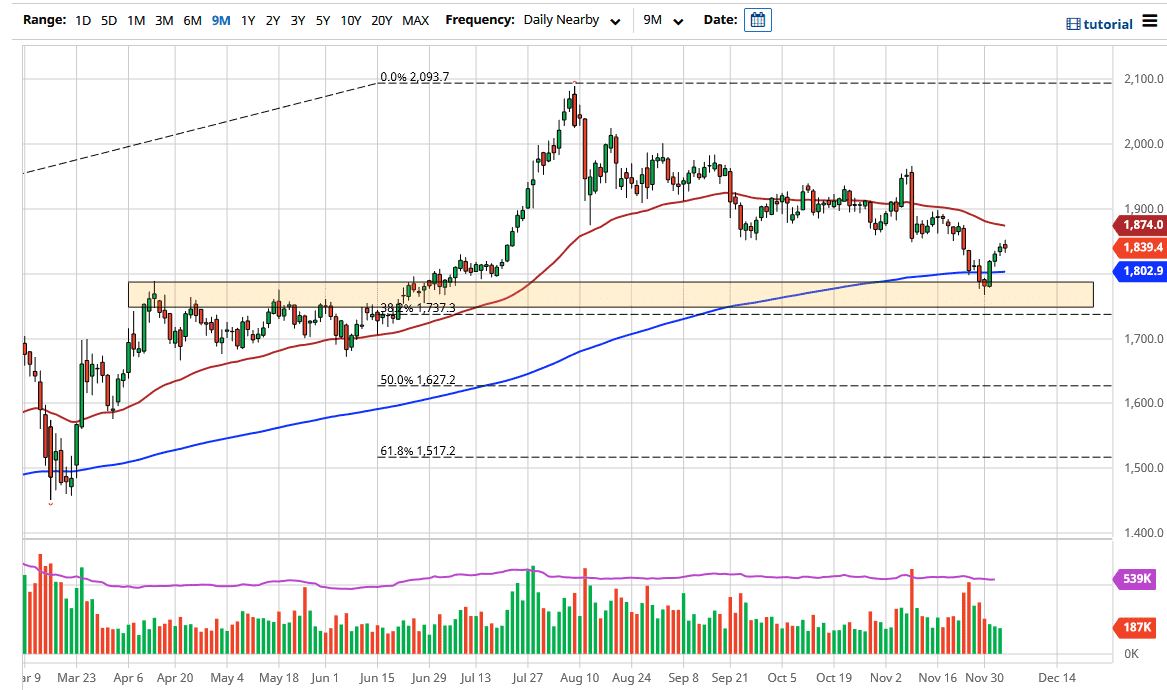Viewport: 1167px width, 690px height.
Task: Select the 5D range
Action: (x=109, y=20)
